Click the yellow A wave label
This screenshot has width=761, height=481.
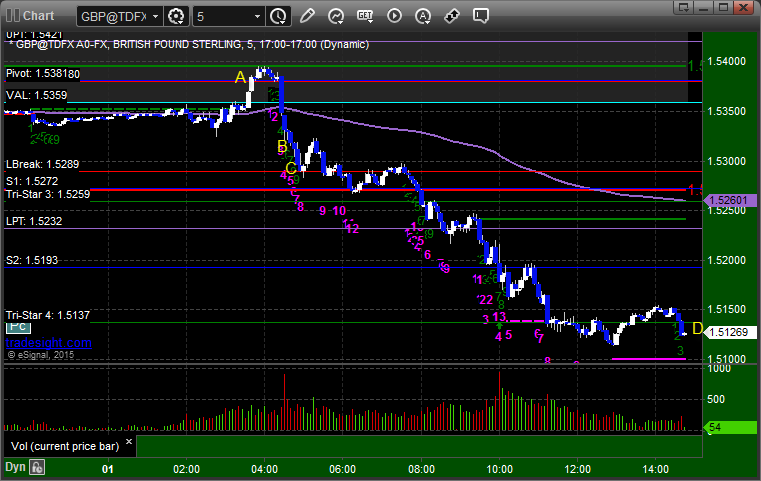240,77
